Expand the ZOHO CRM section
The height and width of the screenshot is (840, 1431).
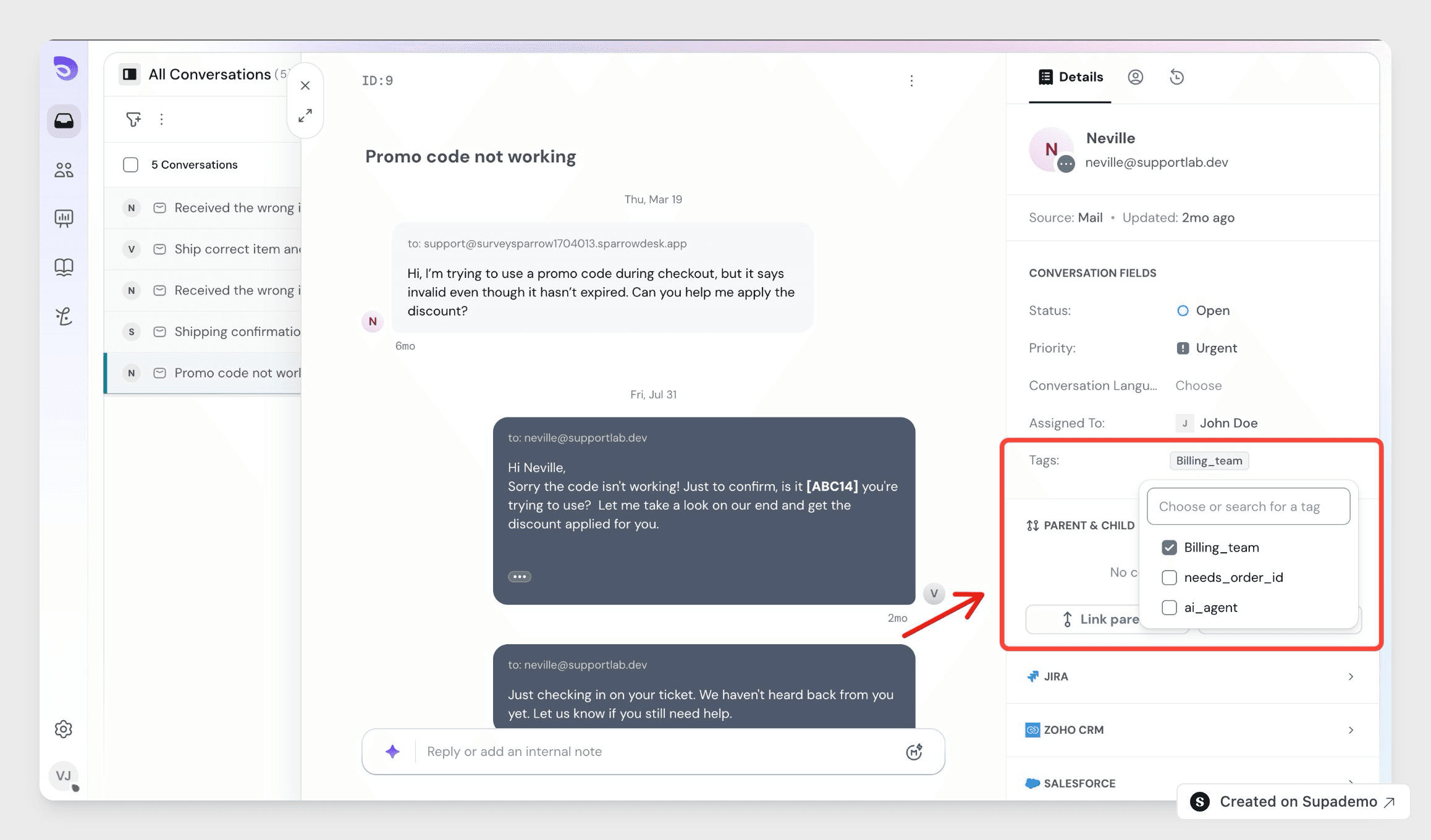pyautogui.click(x=1192, y=730)
